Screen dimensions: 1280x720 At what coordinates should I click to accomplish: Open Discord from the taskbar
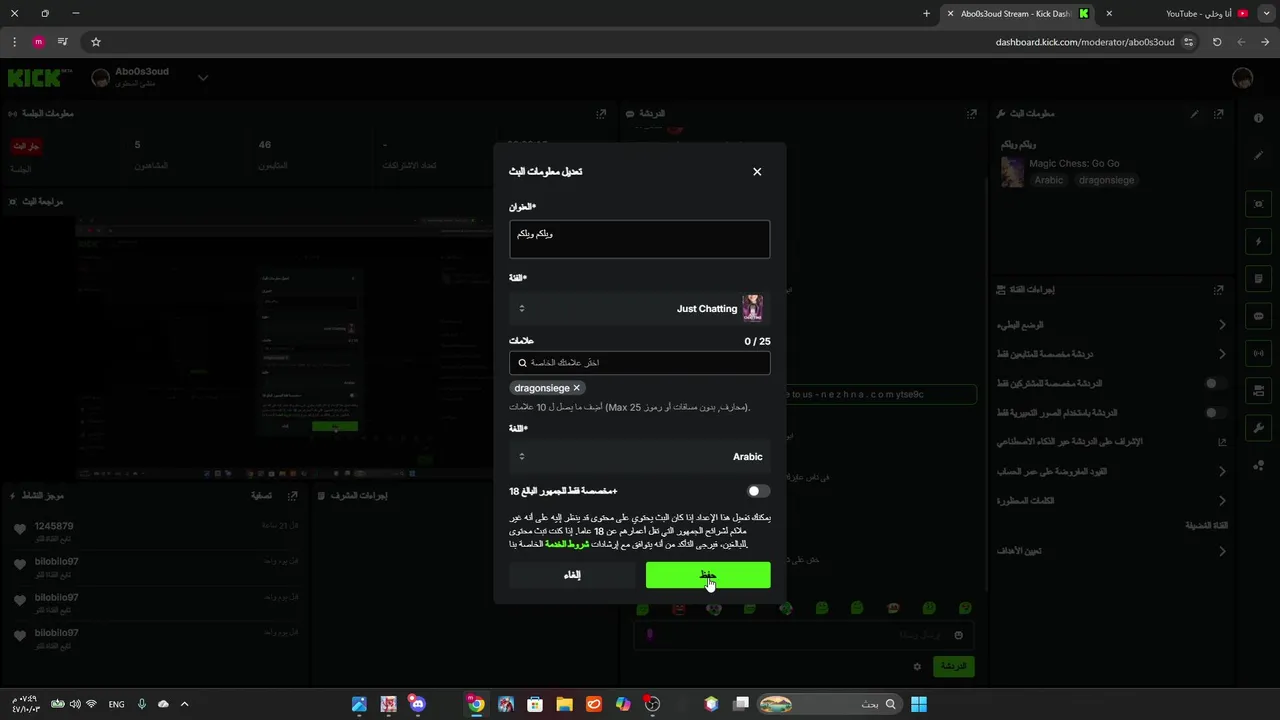pos(418,704)
